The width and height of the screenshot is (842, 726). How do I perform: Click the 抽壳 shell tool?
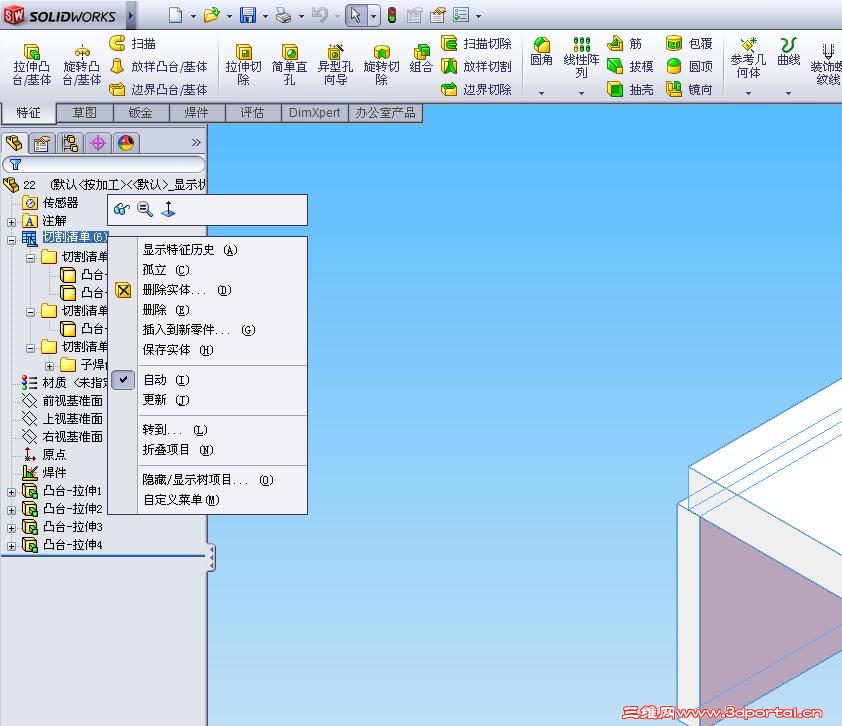(630, 89)
